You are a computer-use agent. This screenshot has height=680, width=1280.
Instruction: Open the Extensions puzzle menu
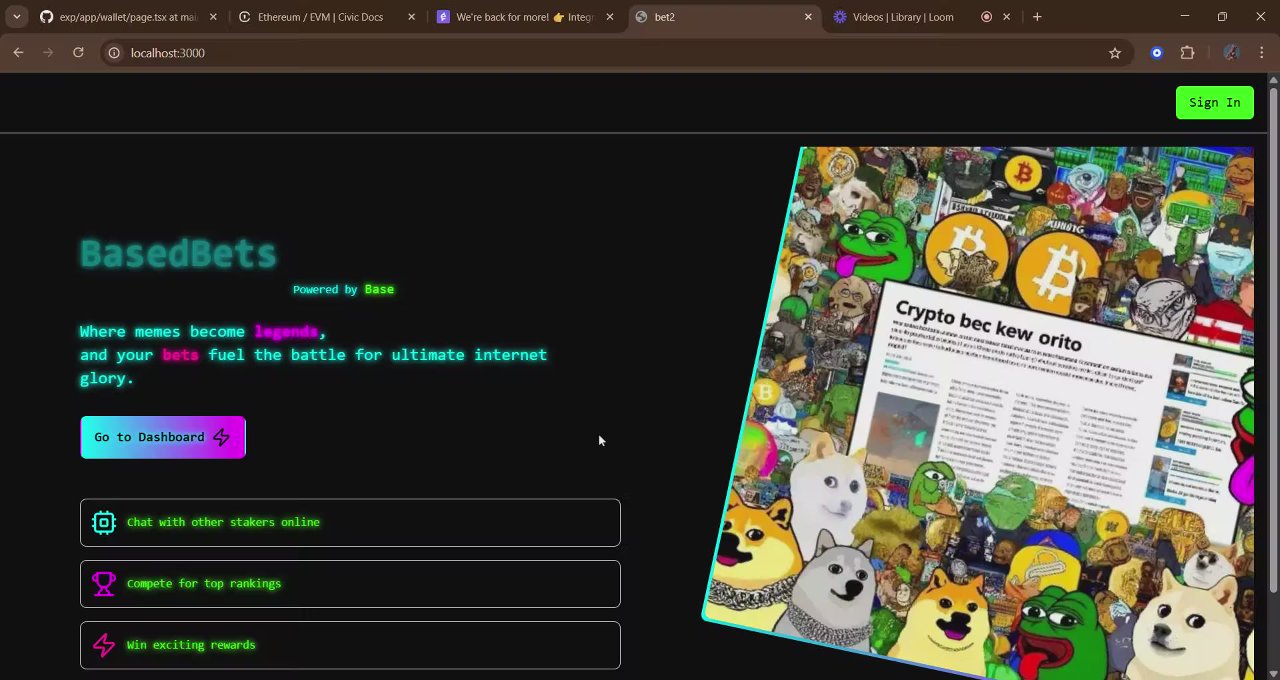click(1188, 53)
